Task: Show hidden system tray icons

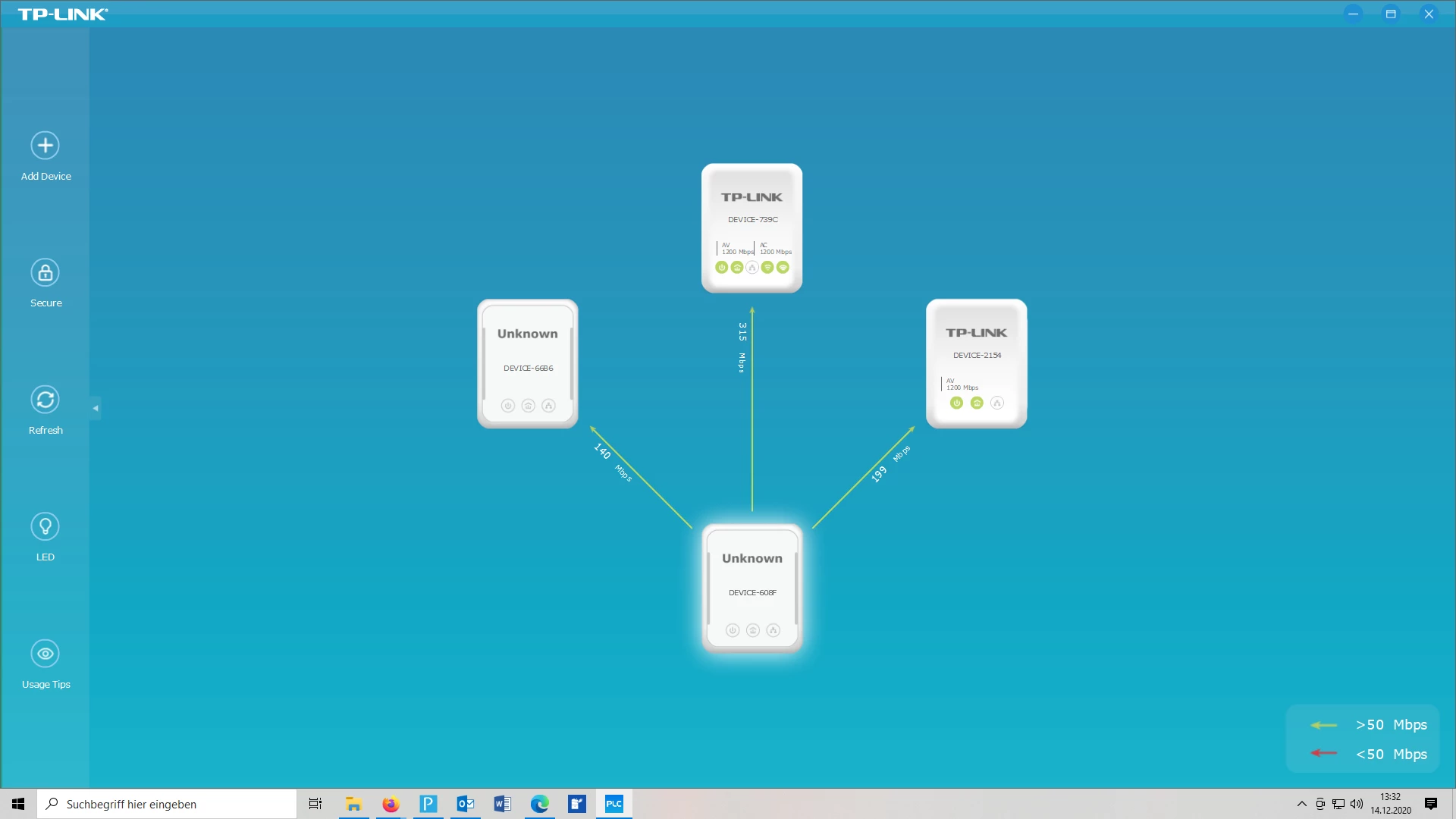Action: click(x=1301, y=804)
